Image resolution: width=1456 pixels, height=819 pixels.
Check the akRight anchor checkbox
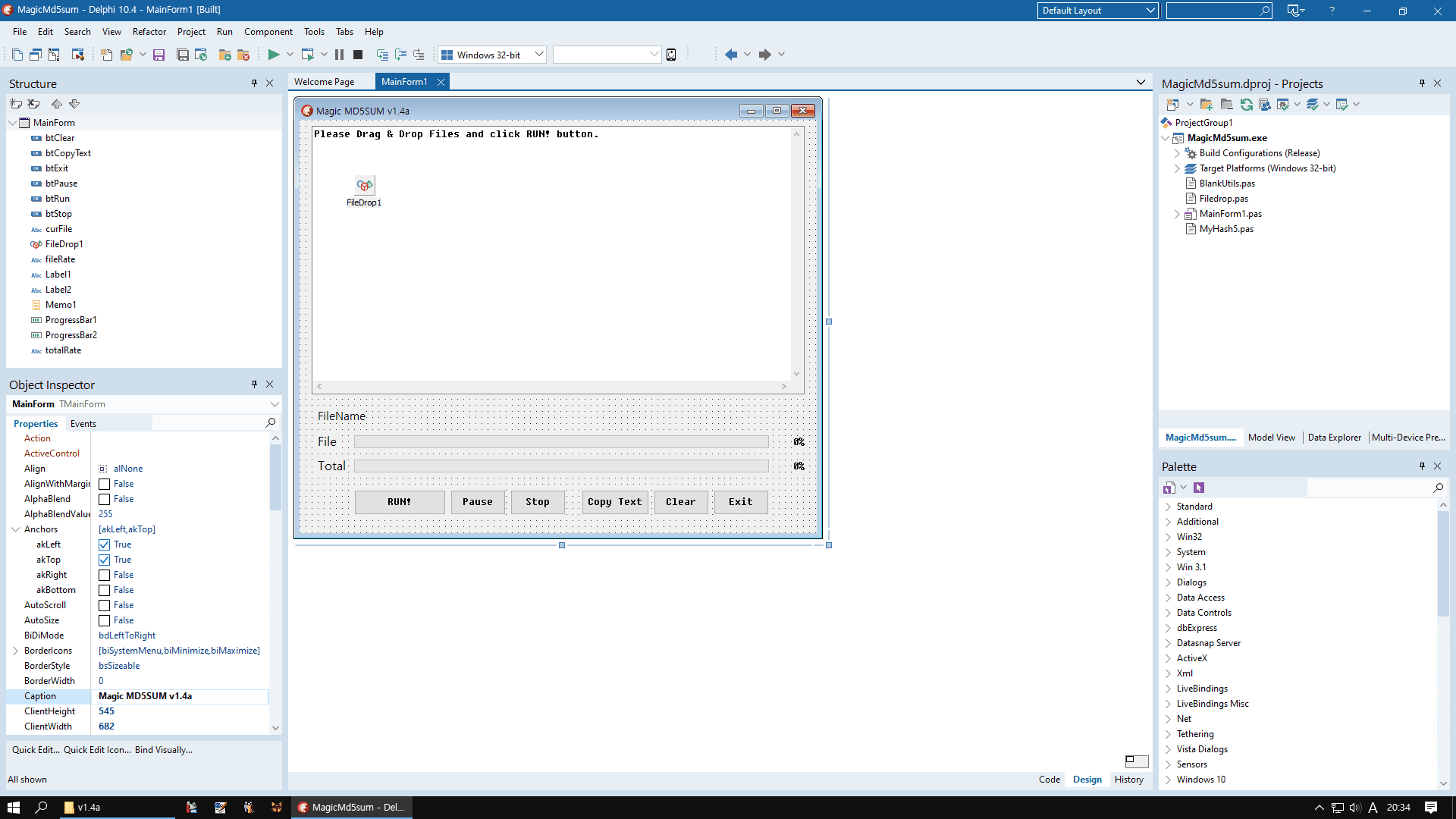point(105,575)
